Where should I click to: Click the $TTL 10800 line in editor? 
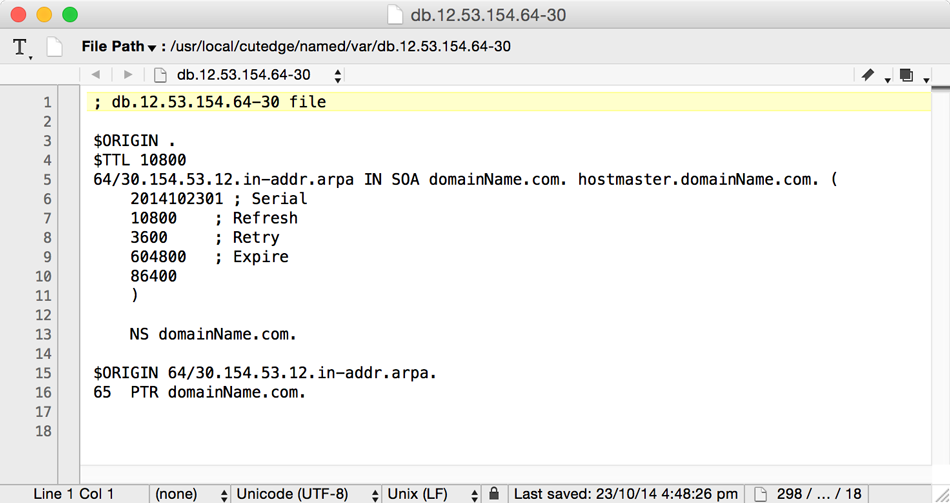(140, 160)
